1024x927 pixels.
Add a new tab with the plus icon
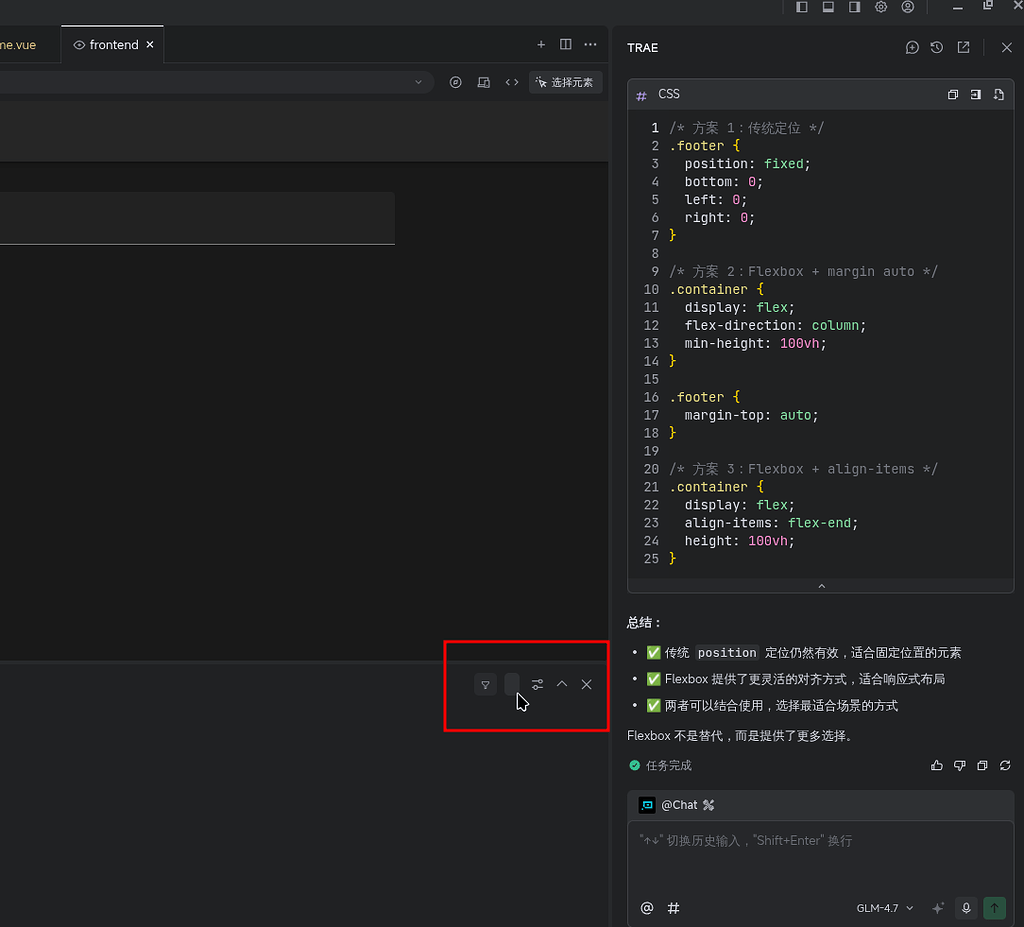(541, 44)
